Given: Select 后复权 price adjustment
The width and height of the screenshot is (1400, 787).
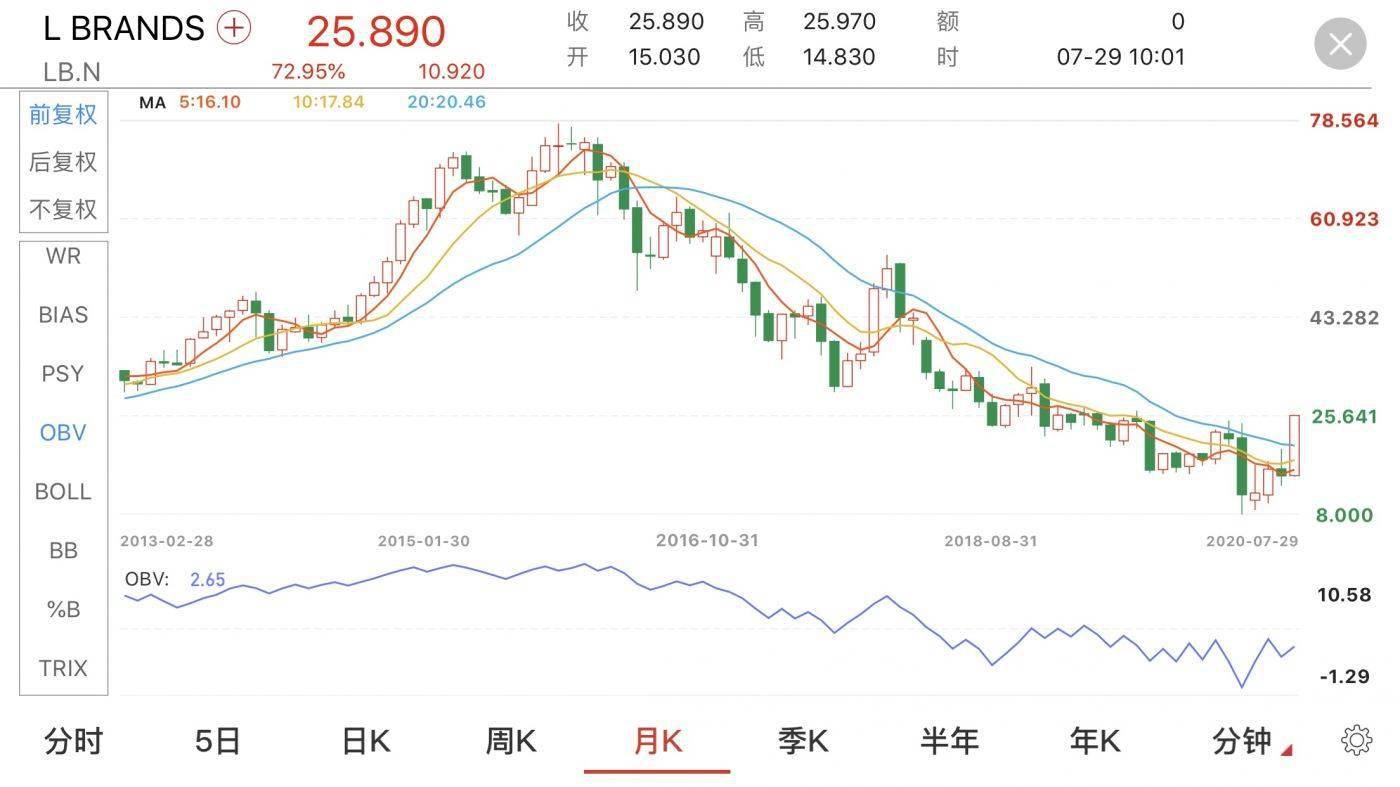Looking at the screenshot, I should click(x=63, y=162).
